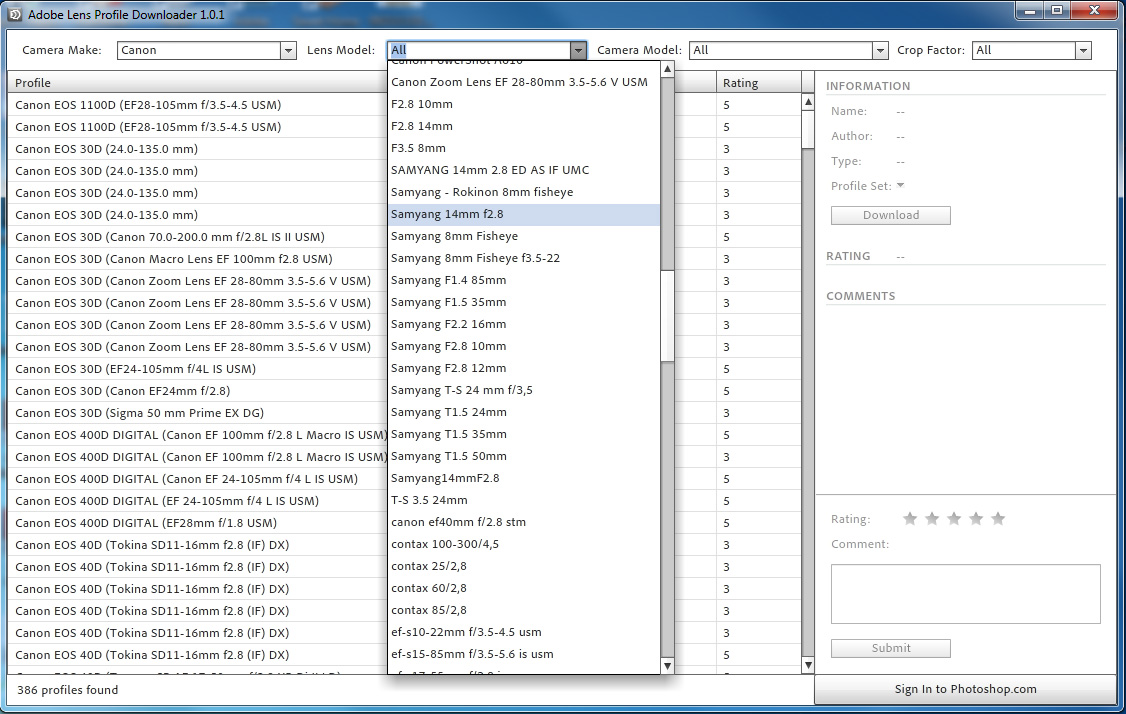Click the profile table scroll-down arrow
The image size is (1126, 714).
pos(808,665)
